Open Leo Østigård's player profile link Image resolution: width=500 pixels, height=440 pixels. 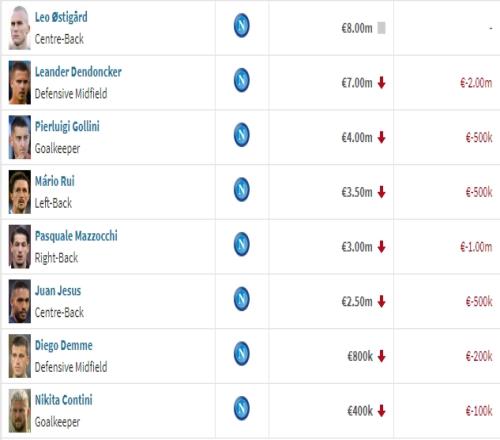pos(61,17)
